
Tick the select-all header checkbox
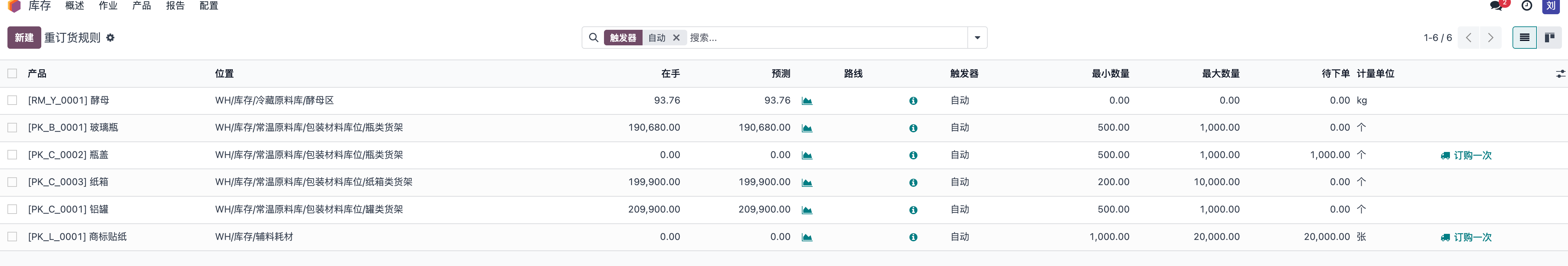tap(12, 74)
